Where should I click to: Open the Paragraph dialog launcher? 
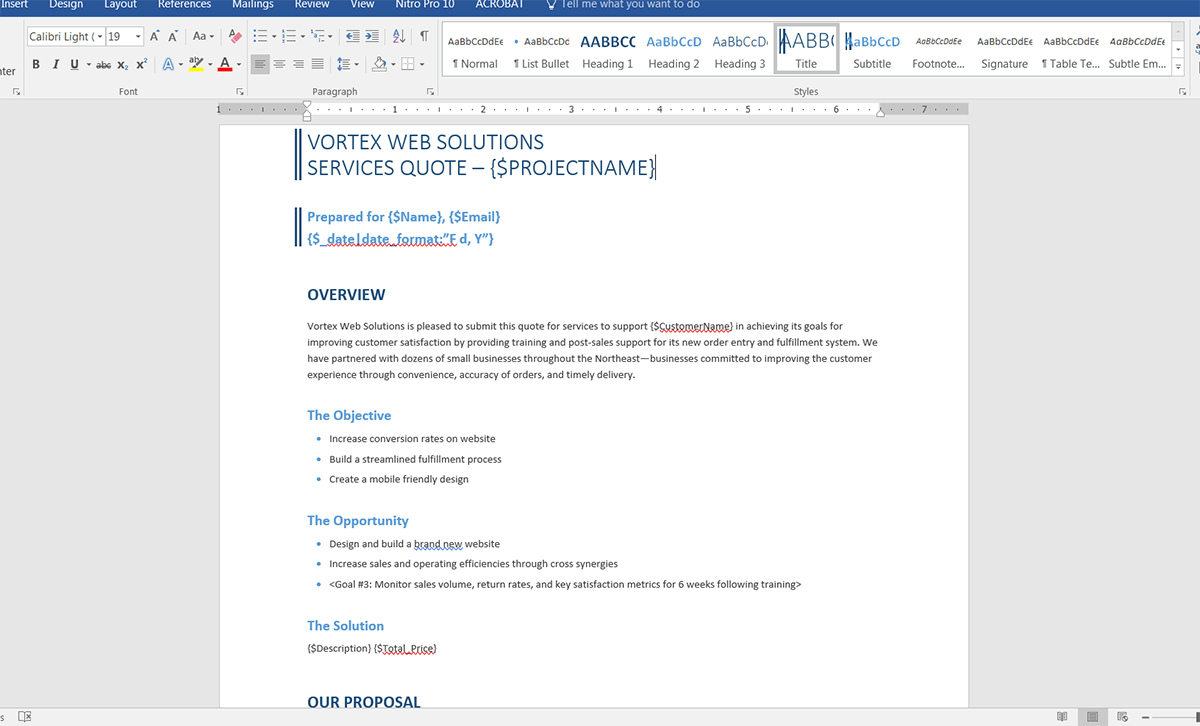click(430, 91)
